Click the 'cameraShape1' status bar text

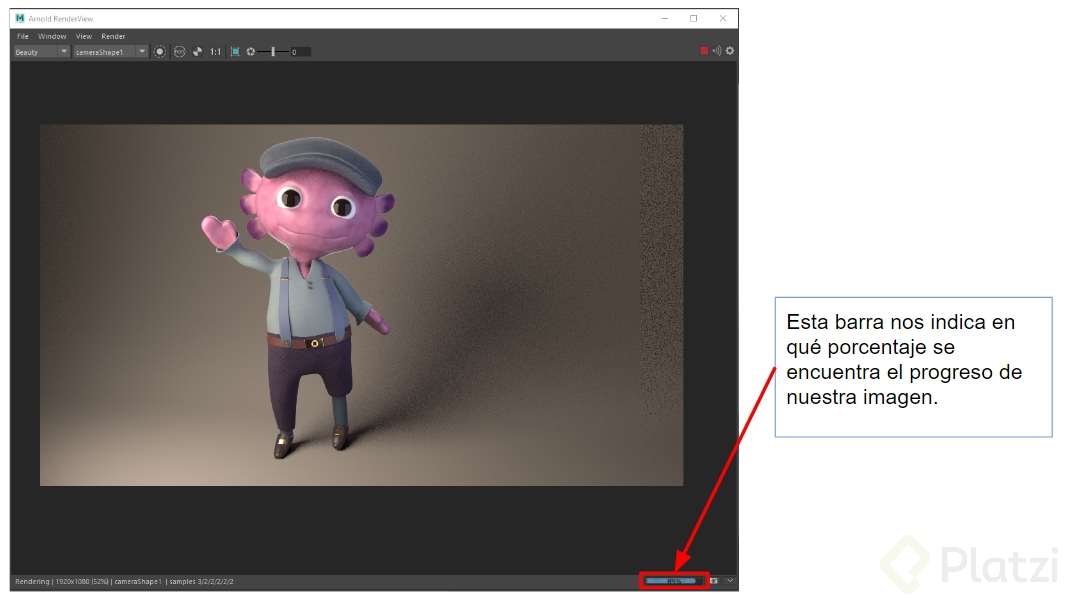138,582
